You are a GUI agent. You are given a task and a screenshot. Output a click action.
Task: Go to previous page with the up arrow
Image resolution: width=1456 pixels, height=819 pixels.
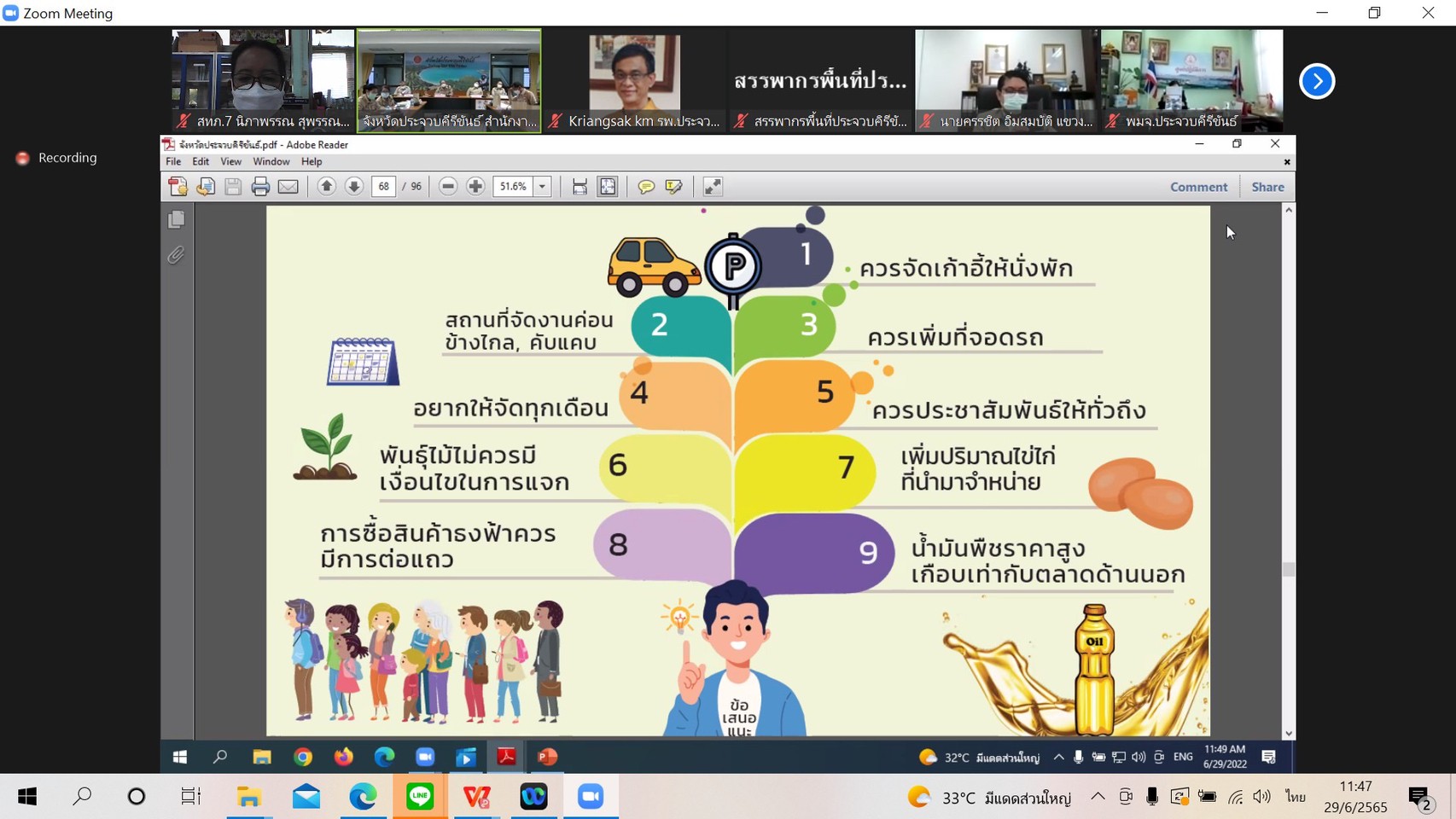[326, 187]
